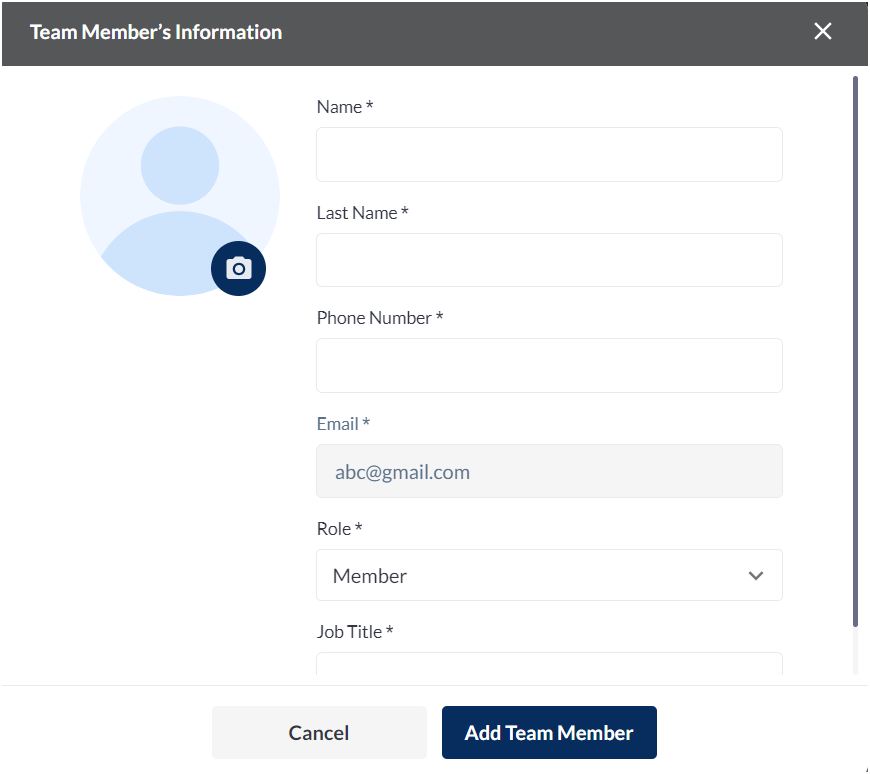Click the dialog's vertical scrollbar
Image resolution: width=870 pixels, height=774 pixels.
coord(855,350)
